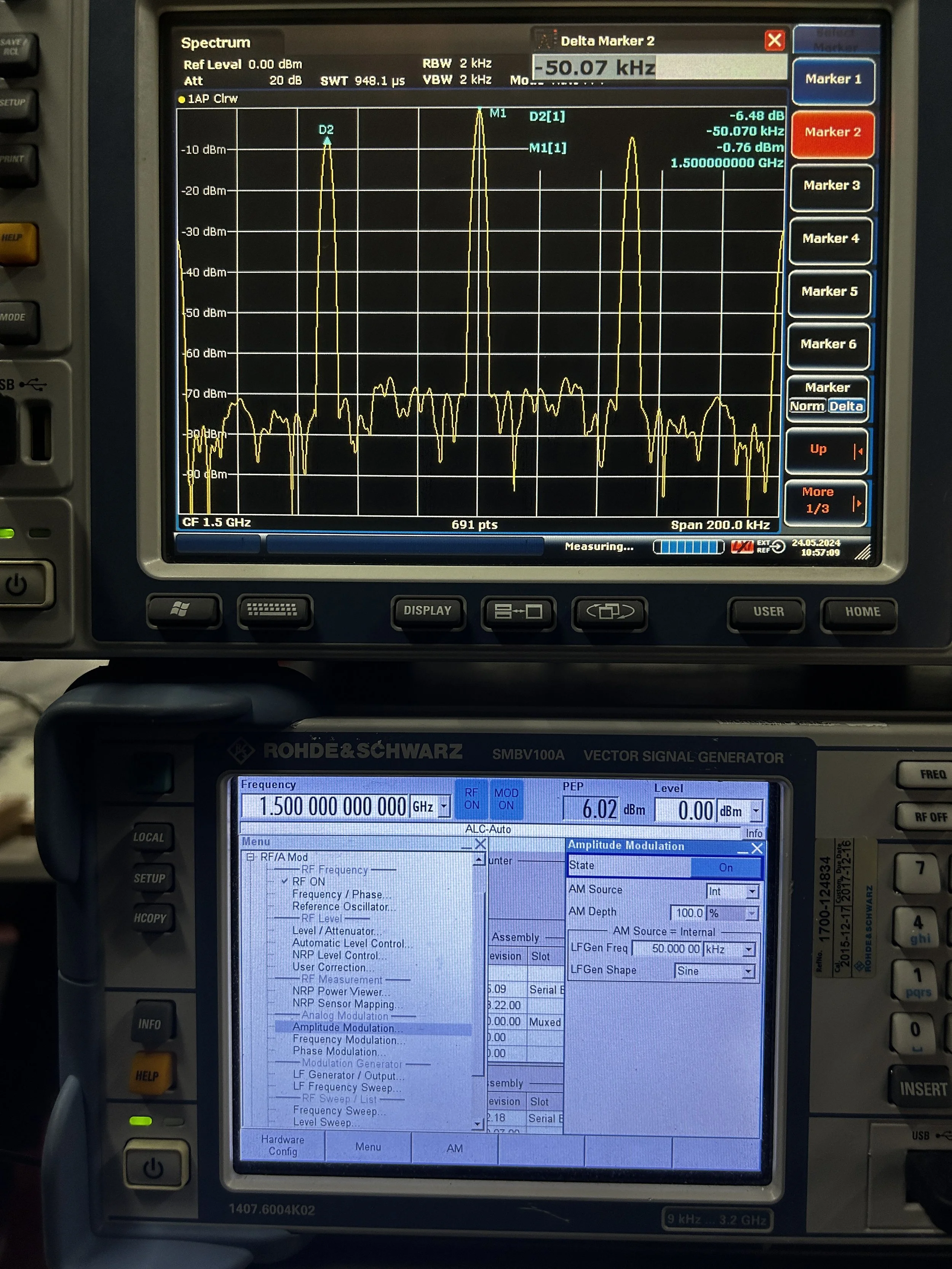This screenshot has width=952, height=1269.
Task: Toggle Amplitude Modulation State On
Action: coord(725,867)
